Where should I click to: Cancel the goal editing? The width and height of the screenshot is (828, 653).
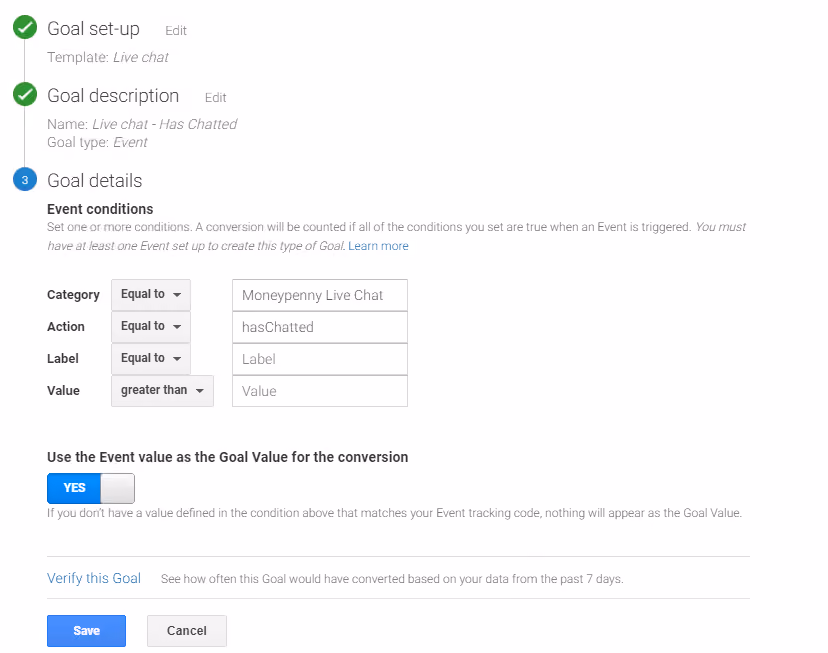[x=187, y=631]
